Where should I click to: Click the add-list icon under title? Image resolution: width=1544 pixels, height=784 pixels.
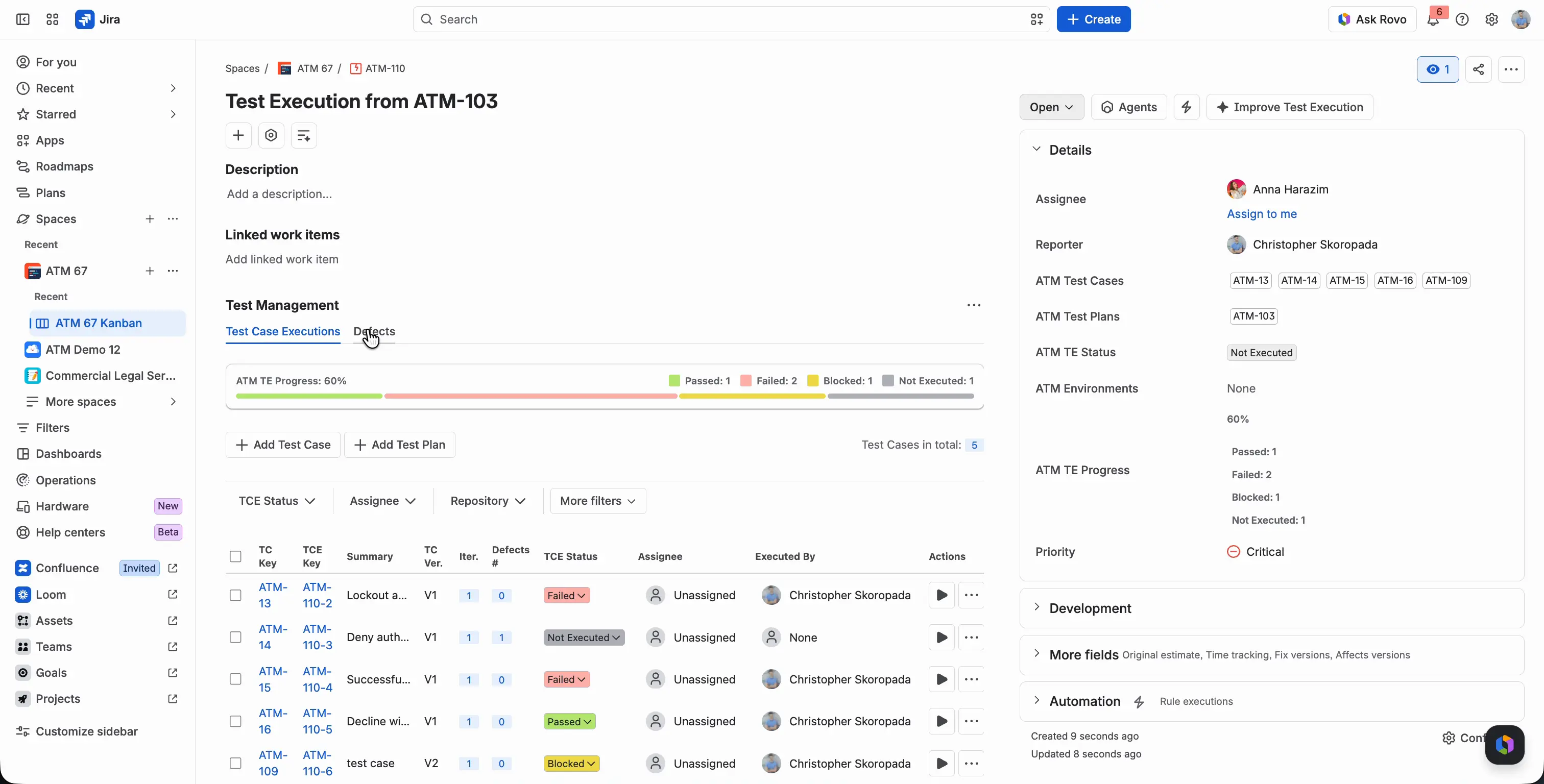pos(304,135)
